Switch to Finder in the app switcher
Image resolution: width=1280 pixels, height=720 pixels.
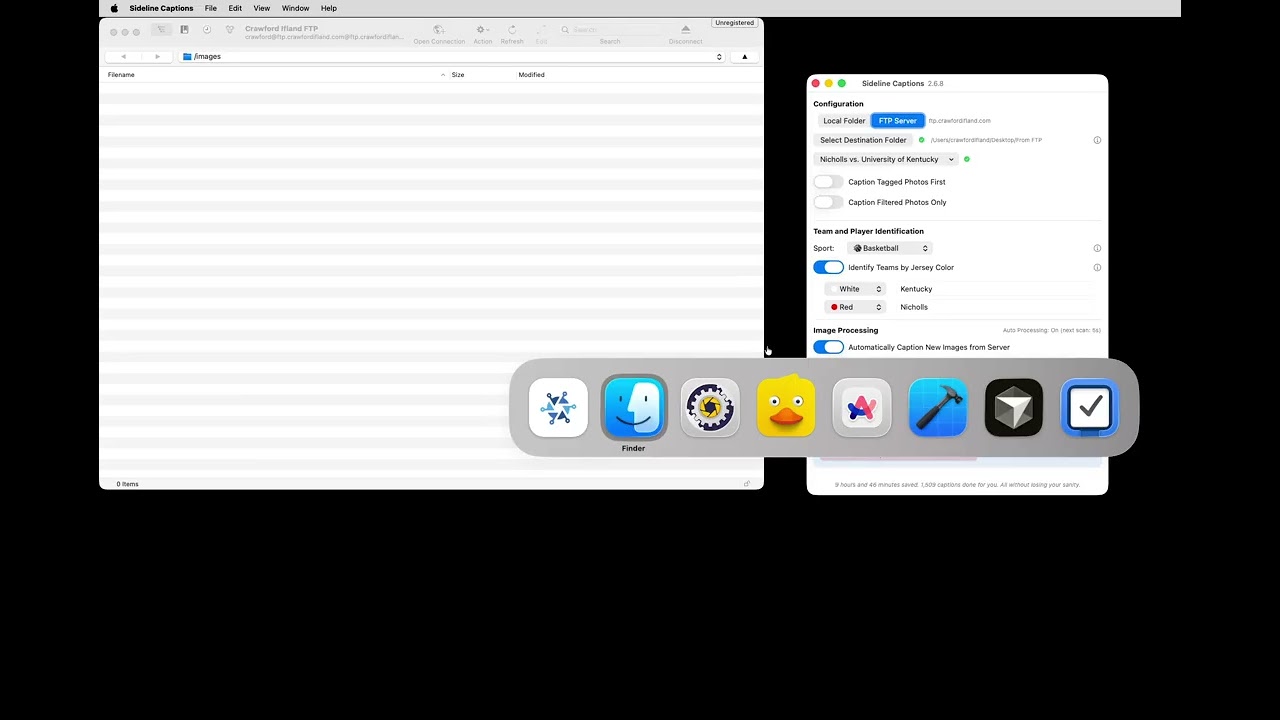(634, 407)
